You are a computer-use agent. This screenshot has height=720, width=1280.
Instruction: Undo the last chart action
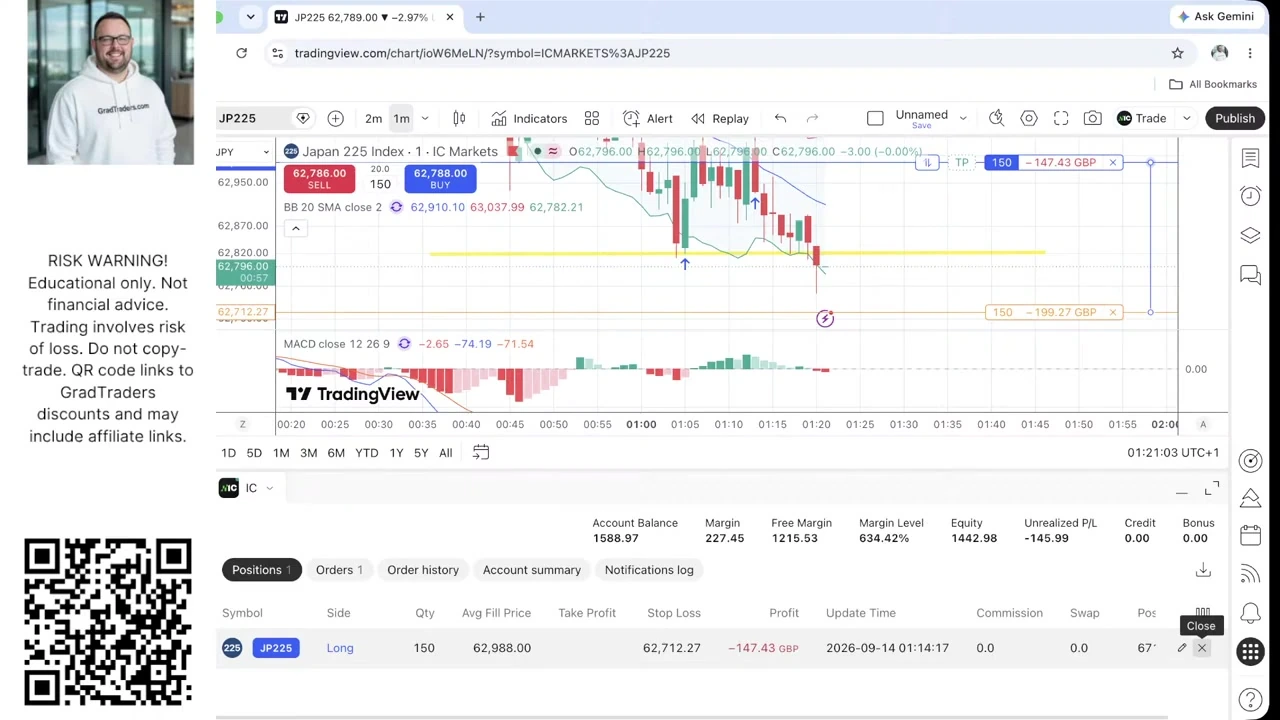click(x=780, y=119)
